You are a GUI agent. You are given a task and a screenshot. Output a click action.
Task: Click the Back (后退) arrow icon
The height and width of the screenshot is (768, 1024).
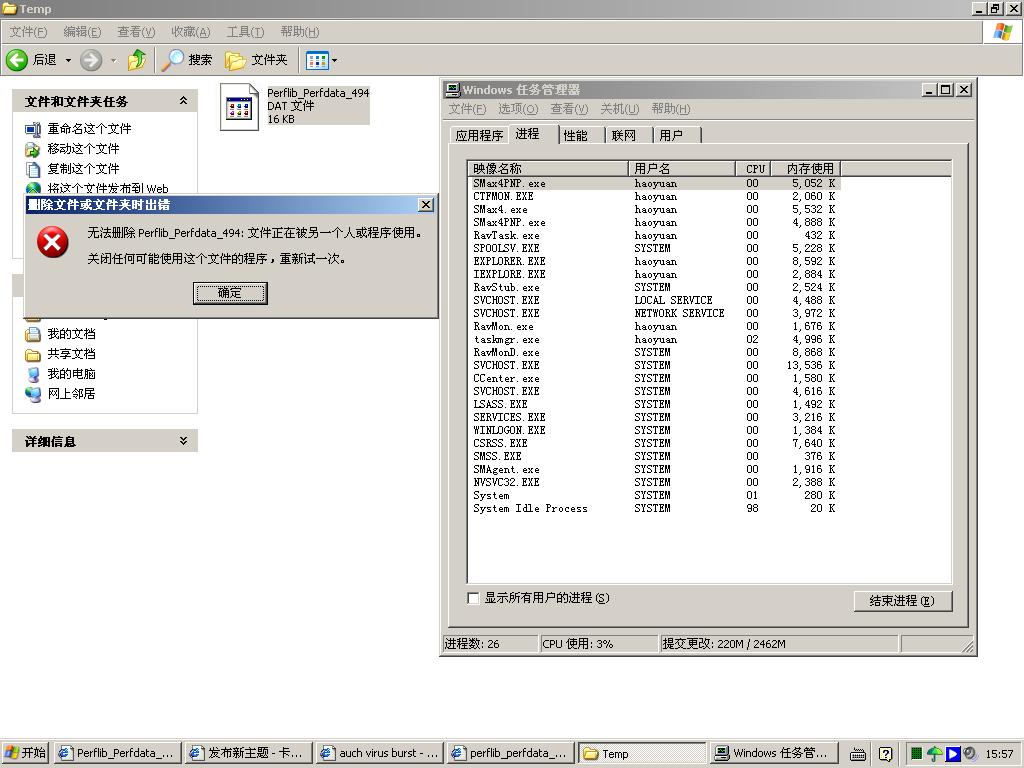[x=17, y=60]
